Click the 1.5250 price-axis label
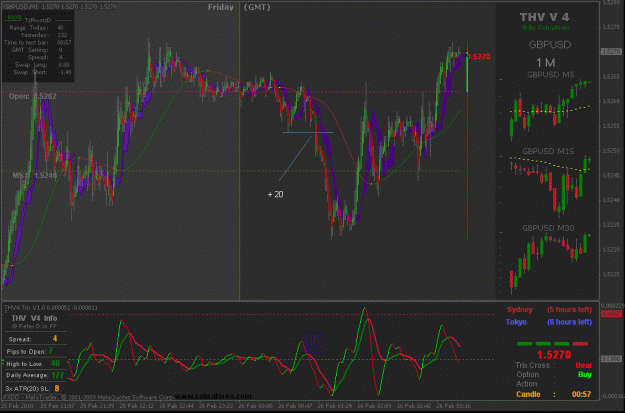625x413 pixels. 612,151
